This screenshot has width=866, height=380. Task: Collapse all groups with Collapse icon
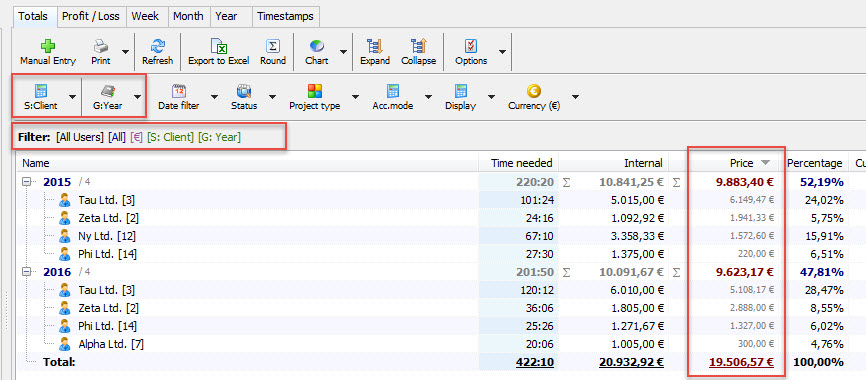(x=418, y=46)
